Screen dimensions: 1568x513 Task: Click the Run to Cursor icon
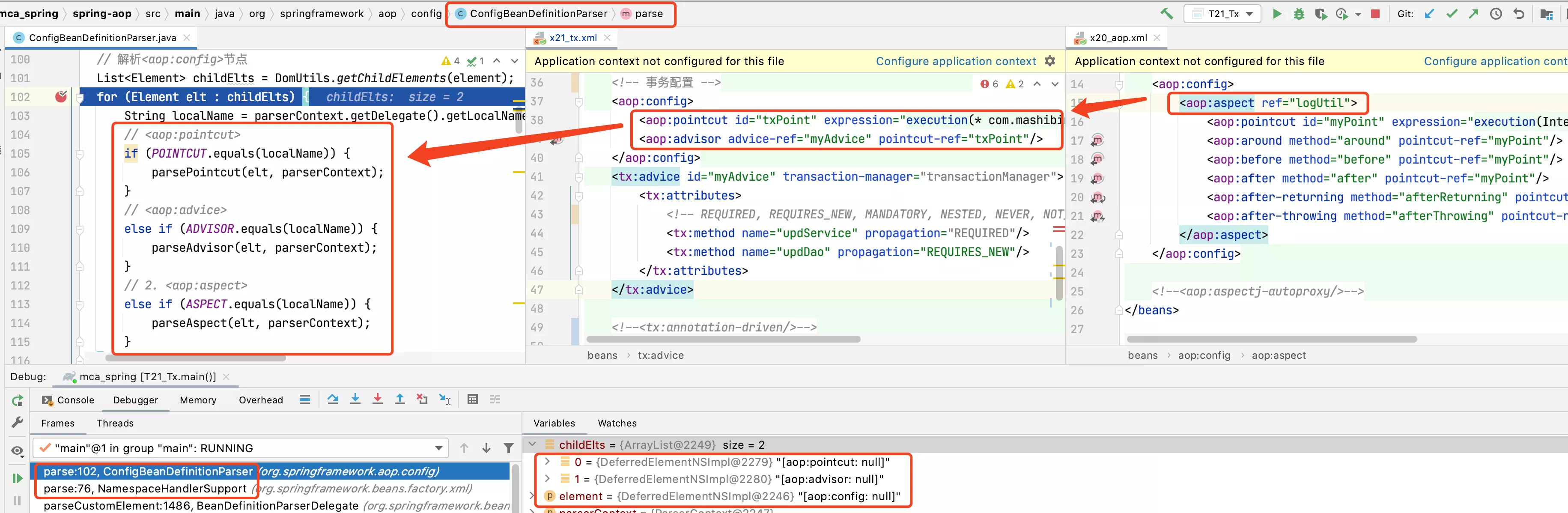[x=445, y=399]
